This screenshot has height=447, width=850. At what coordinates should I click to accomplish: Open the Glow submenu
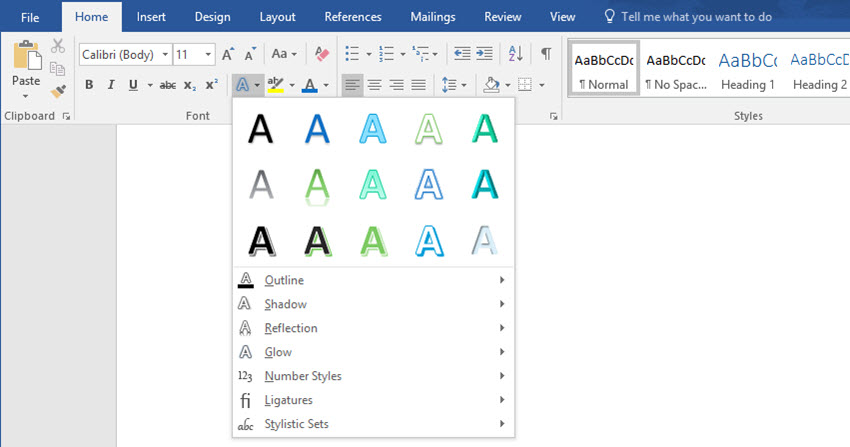tap(374, 352)
